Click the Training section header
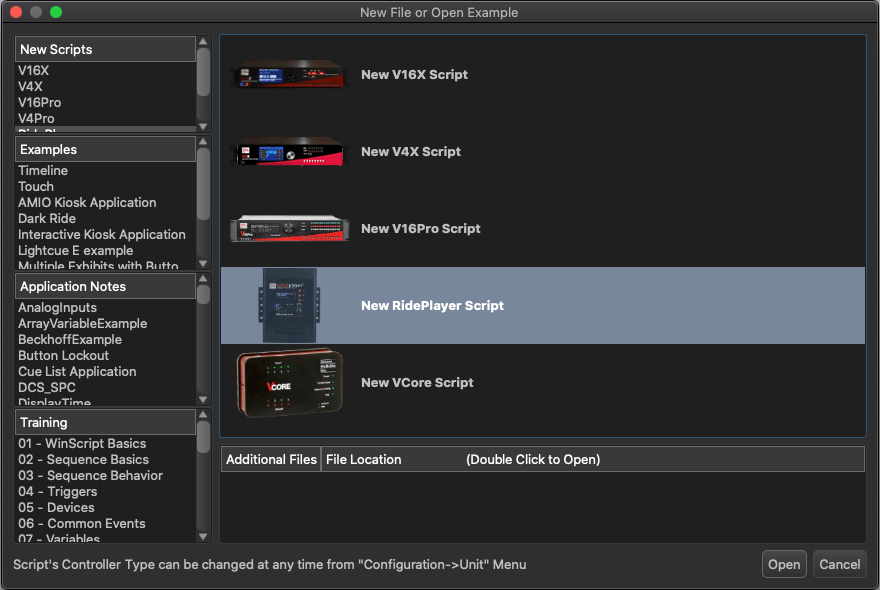The image size is (880, 590). coord(106,422)
